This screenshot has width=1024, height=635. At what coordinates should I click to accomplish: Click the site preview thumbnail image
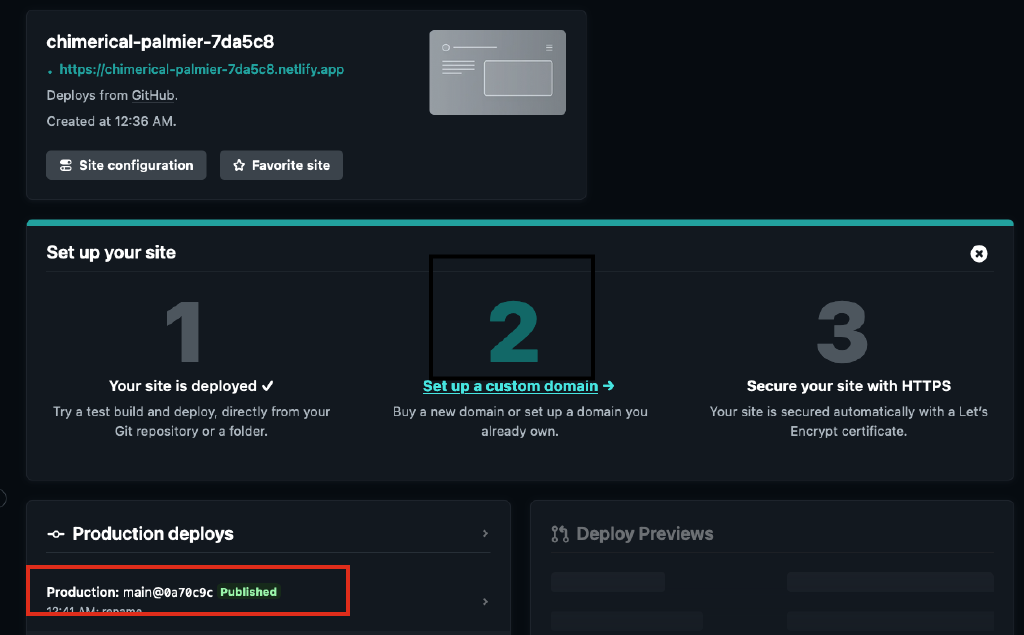click(497, 72)
